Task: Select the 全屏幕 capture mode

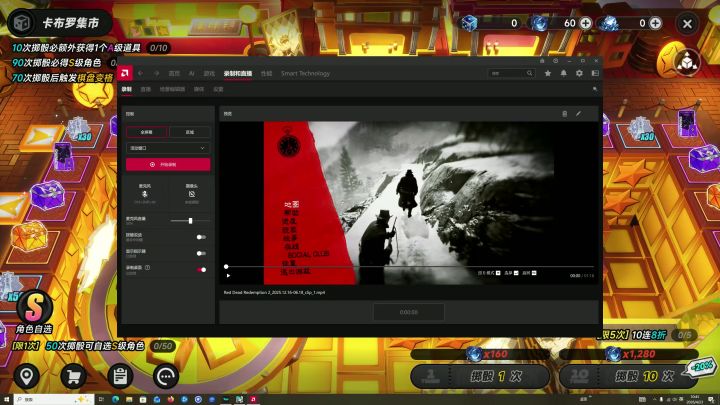Action: [147, 132]
